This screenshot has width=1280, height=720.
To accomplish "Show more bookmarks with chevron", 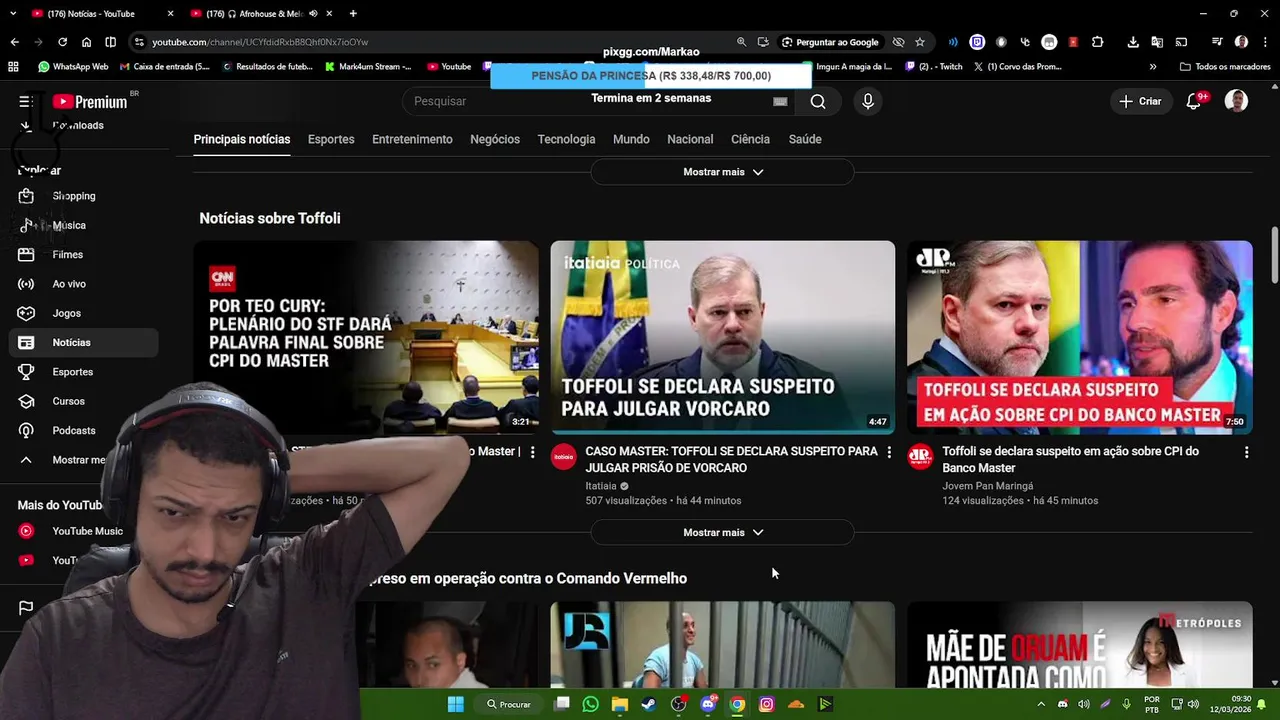I will [1153, 67].
